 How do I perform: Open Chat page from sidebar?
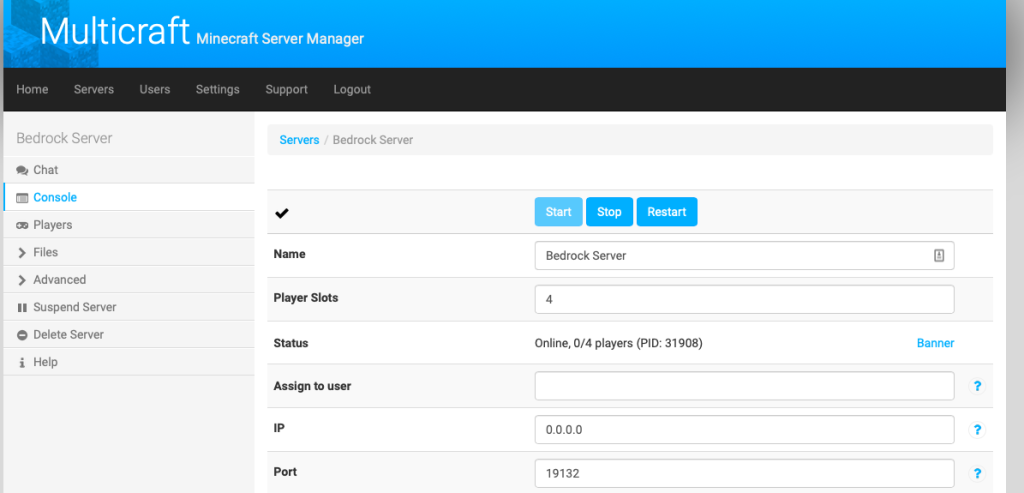click(46, 170)
